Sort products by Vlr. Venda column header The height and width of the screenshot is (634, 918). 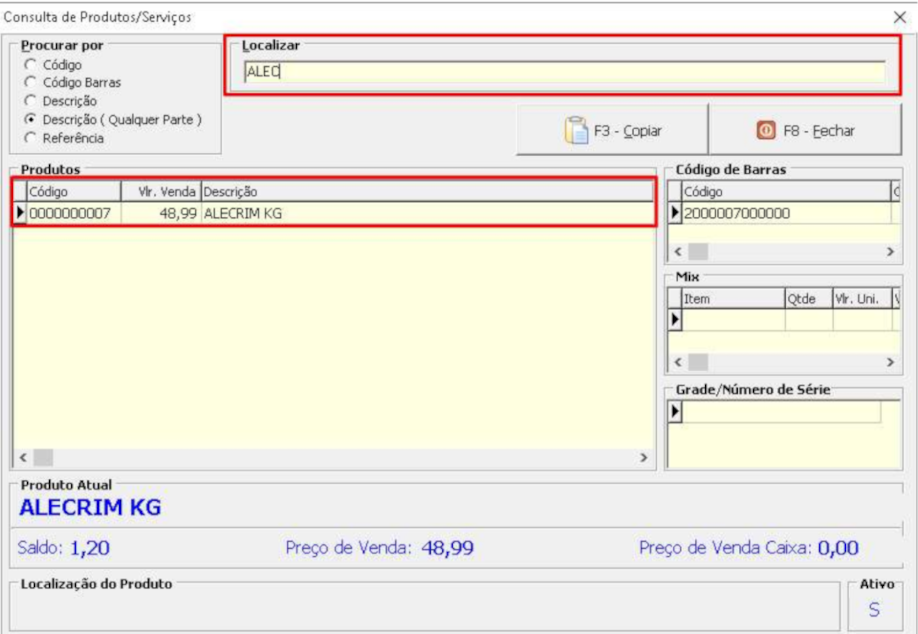[160, 191]
